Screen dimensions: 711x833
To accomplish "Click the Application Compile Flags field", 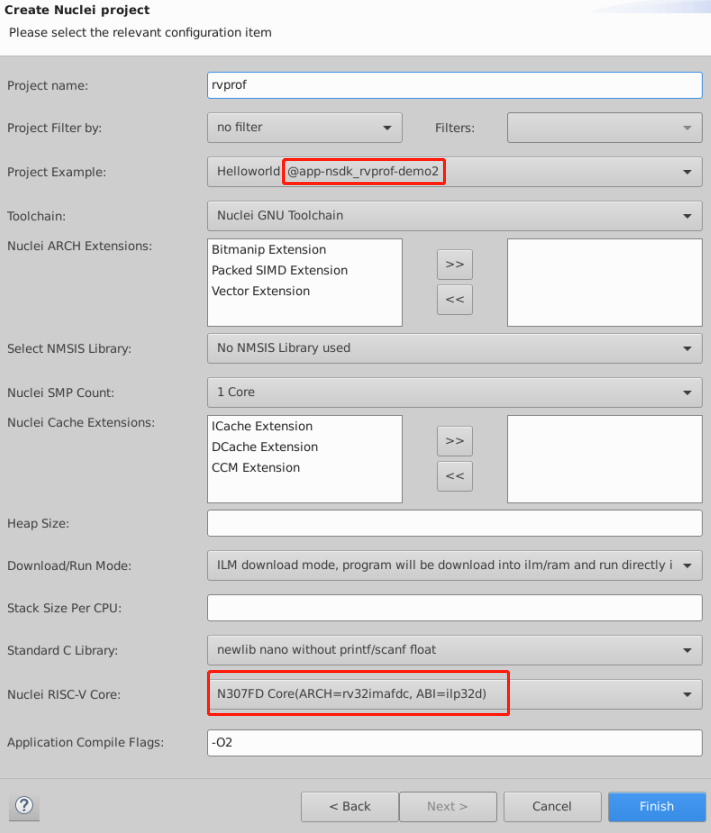I will click(455, 743).
